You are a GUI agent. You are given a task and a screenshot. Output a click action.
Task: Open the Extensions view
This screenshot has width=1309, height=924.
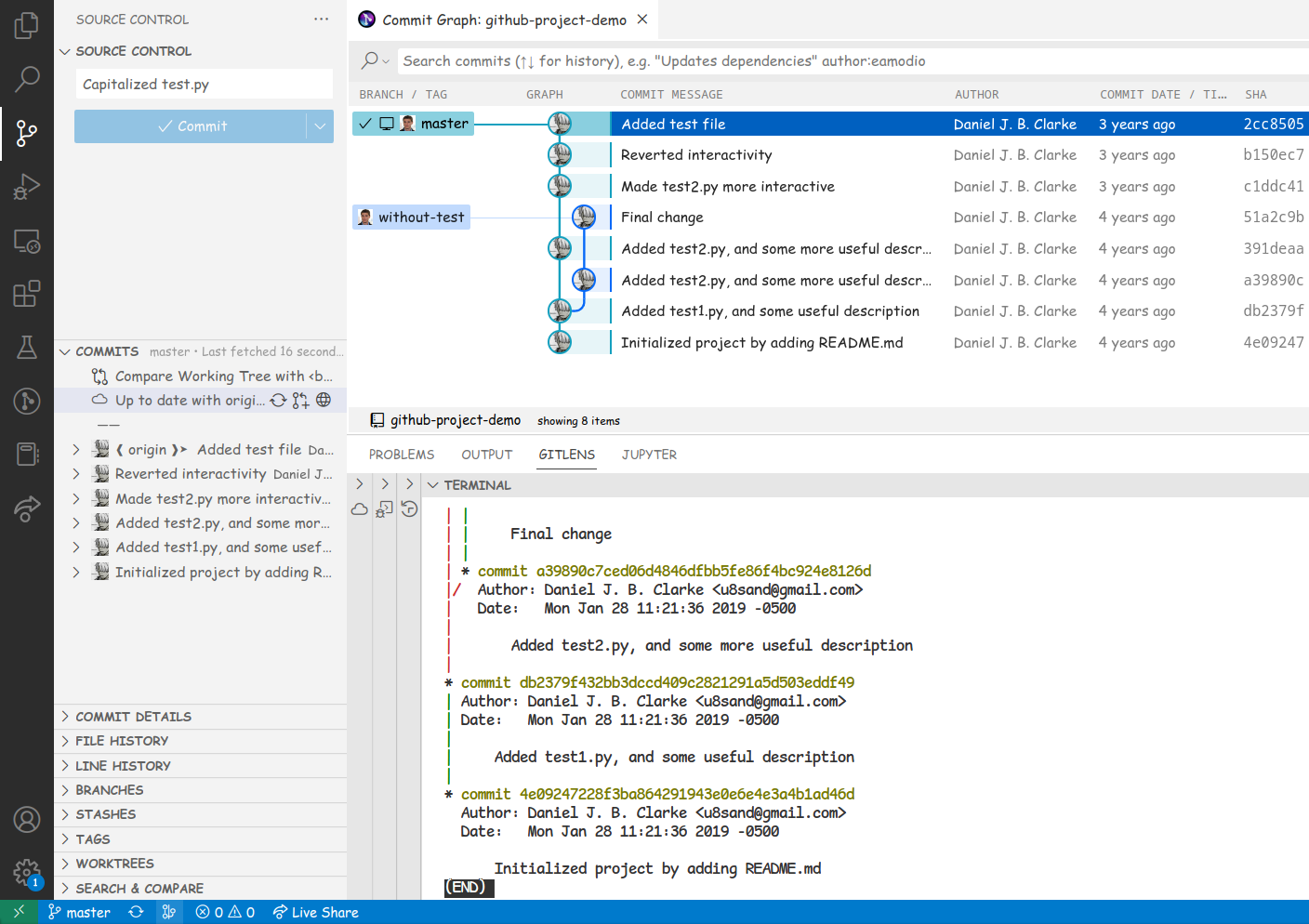click(x=27, y=294)
